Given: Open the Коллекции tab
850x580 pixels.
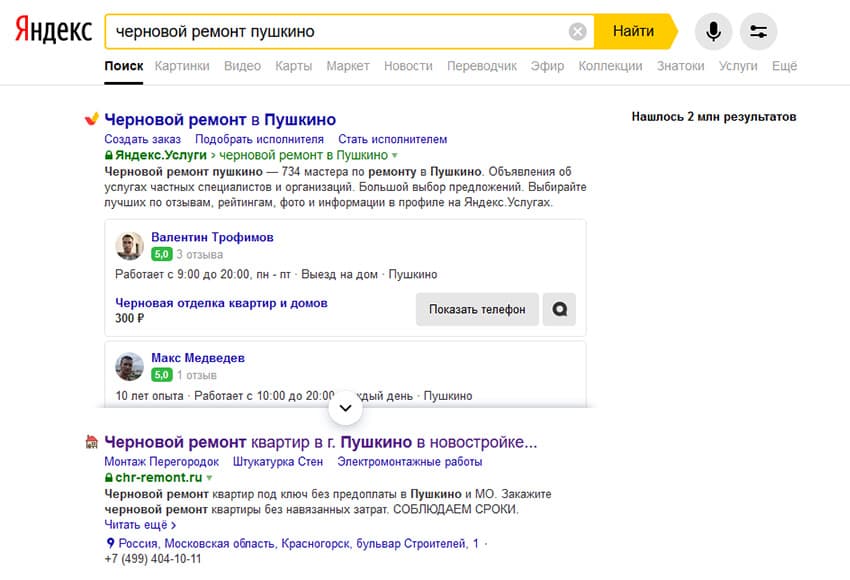Looking at the screenshot, I should (610, 66).
